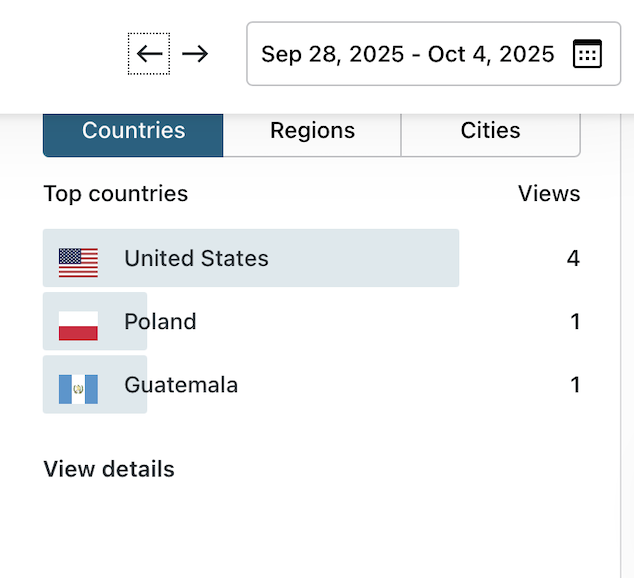The height and width of the screenshot is (578, 634).
Task: Click the Top countries heading
Action: click(x=116, y=194)
